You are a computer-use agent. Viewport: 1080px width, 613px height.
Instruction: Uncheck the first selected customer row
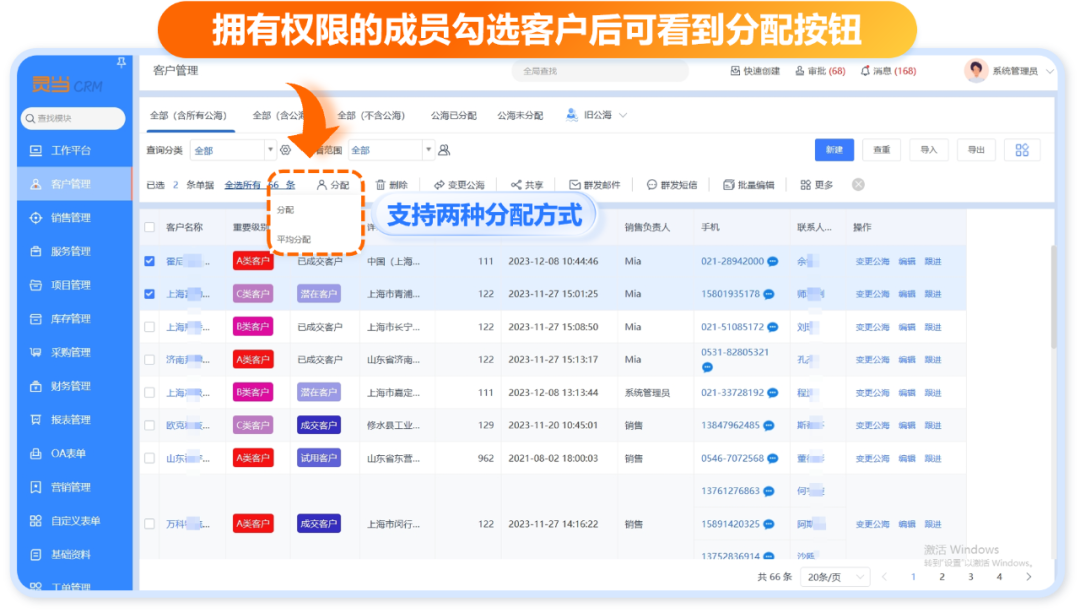point(149,261)
